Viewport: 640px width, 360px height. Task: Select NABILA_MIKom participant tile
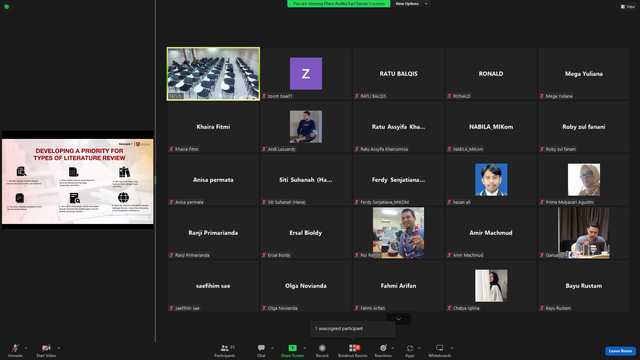pos(491,127)
